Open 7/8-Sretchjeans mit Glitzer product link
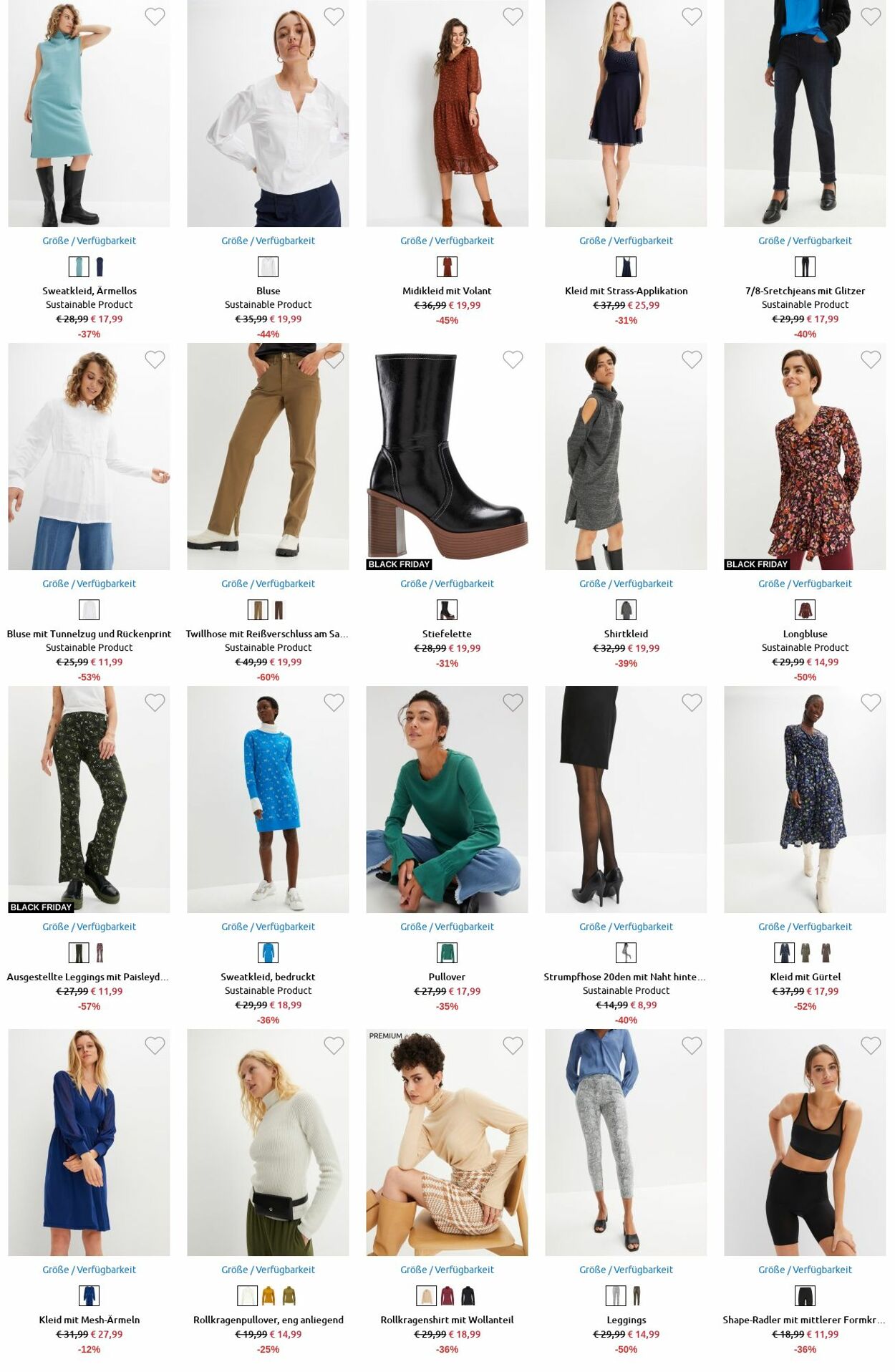The image size is (895, 1372). tap(805, 291)
